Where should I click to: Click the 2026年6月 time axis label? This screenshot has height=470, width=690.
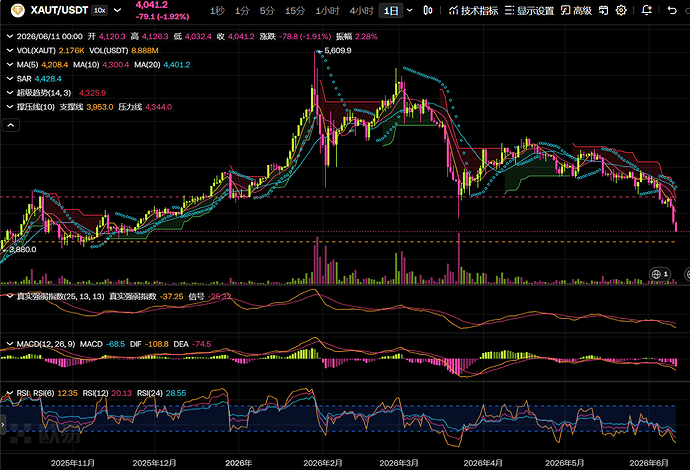(x=649, y=463)
